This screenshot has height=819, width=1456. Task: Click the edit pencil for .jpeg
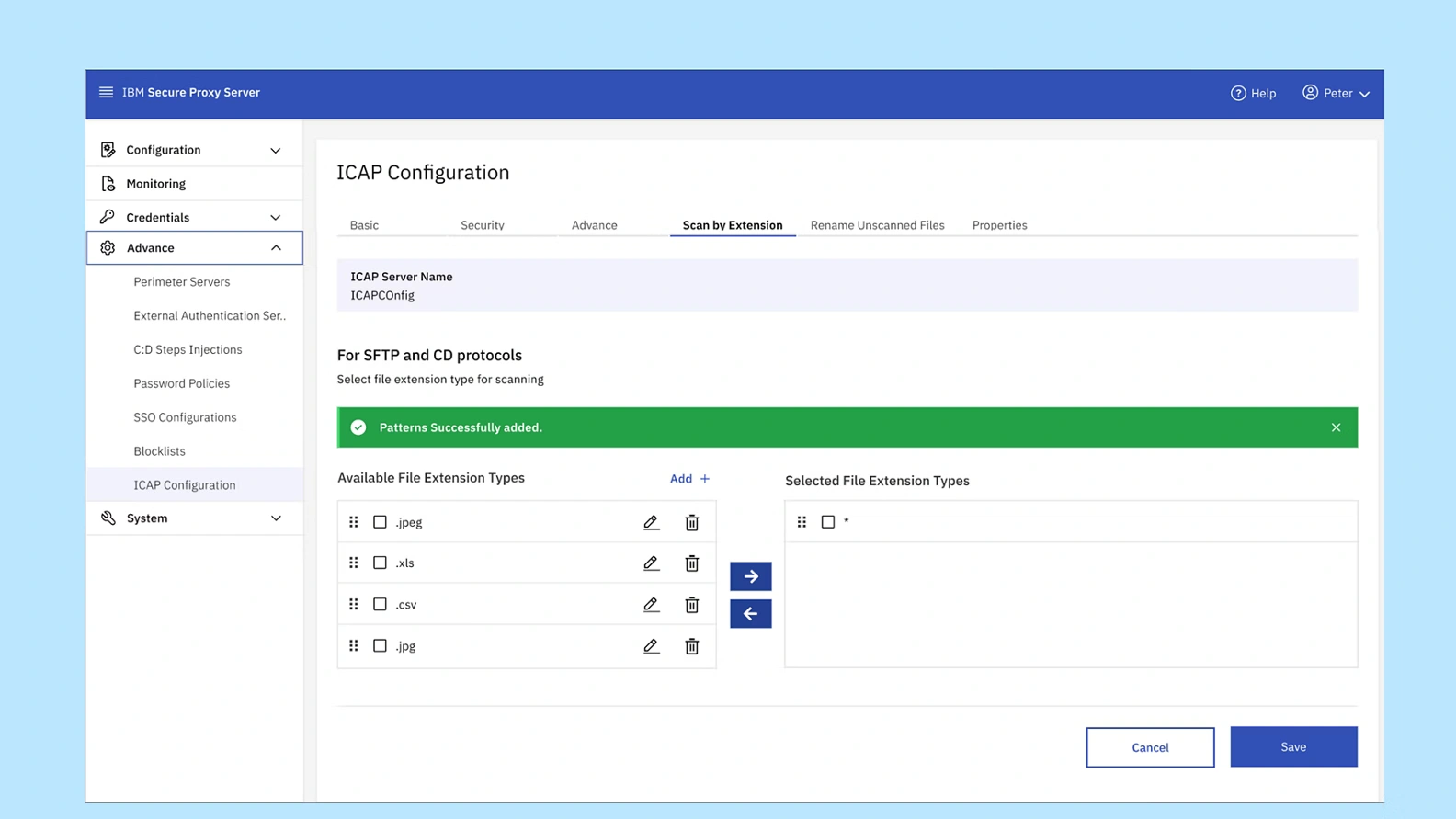651,522
